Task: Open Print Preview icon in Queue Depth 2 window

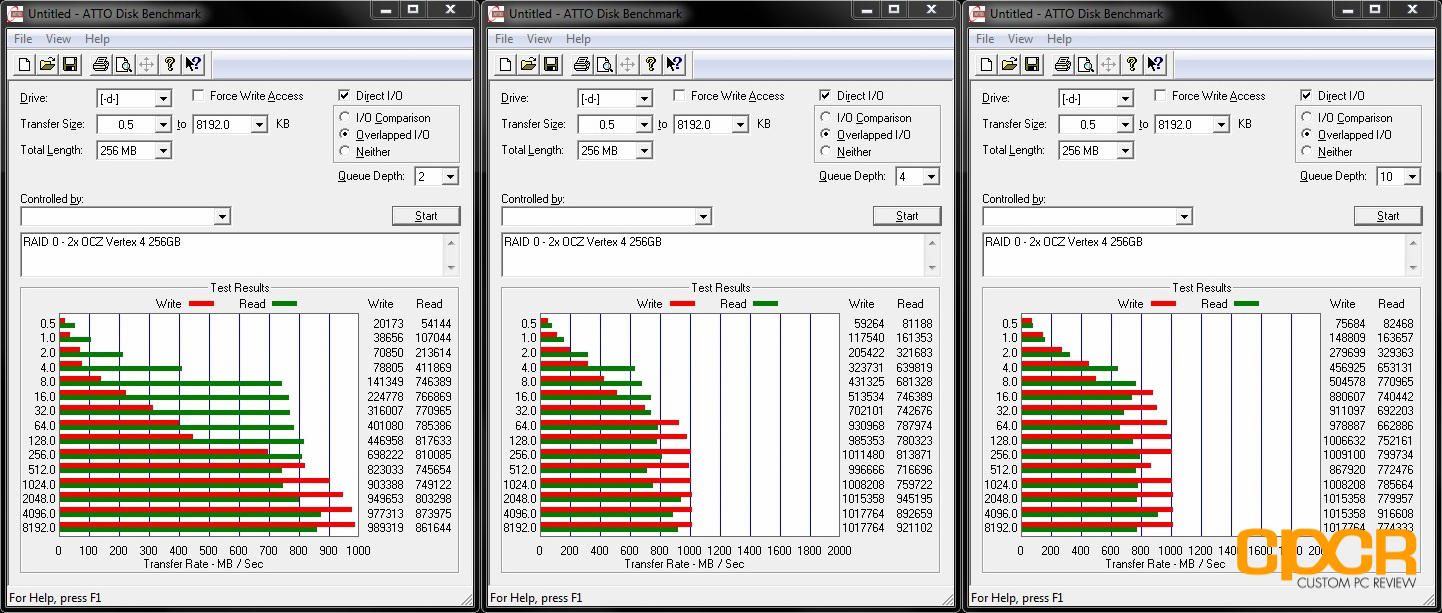Action: click(124, 65)
